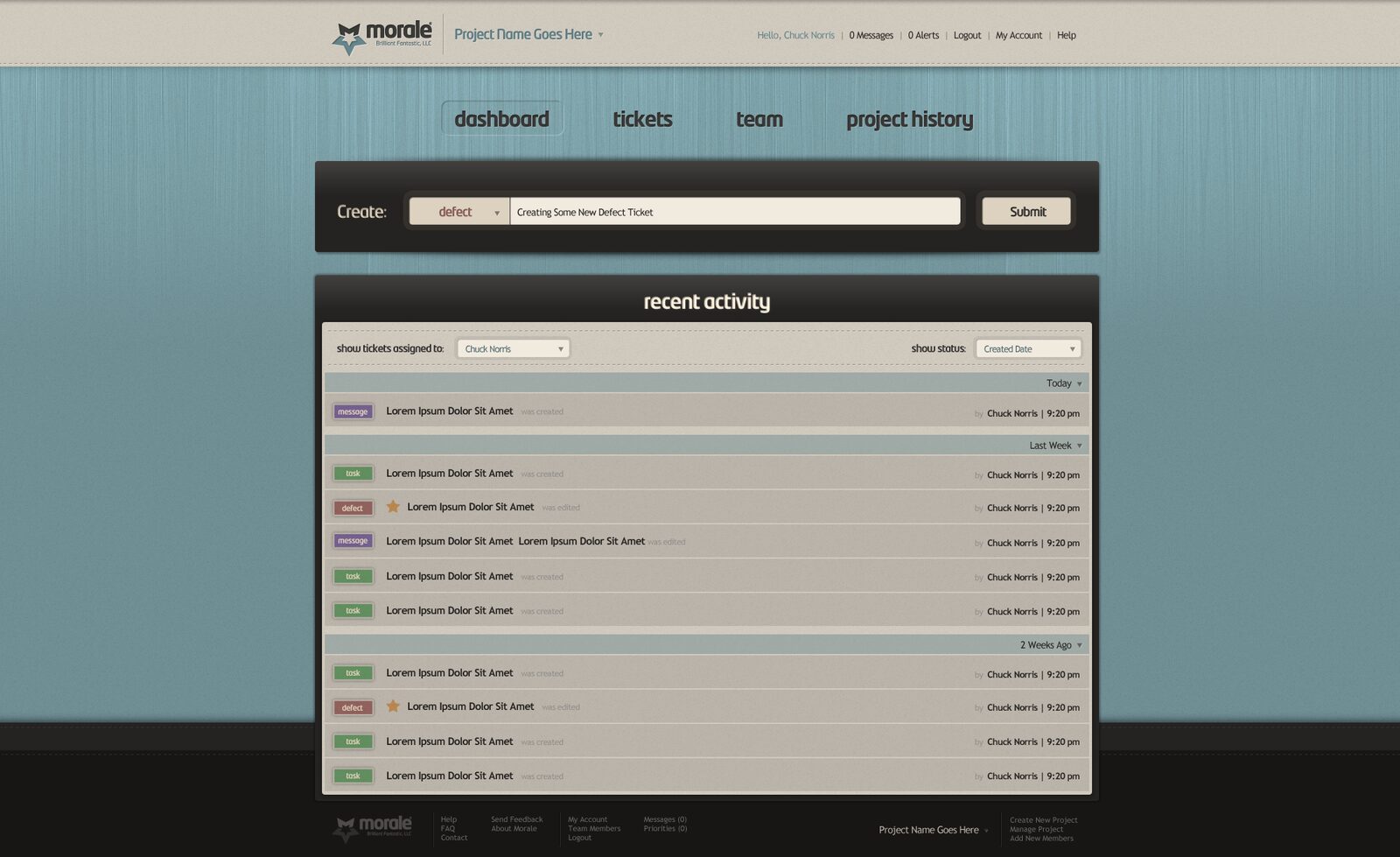
Task: Click Add New Members in the footer
Action: pos(1041,839)
